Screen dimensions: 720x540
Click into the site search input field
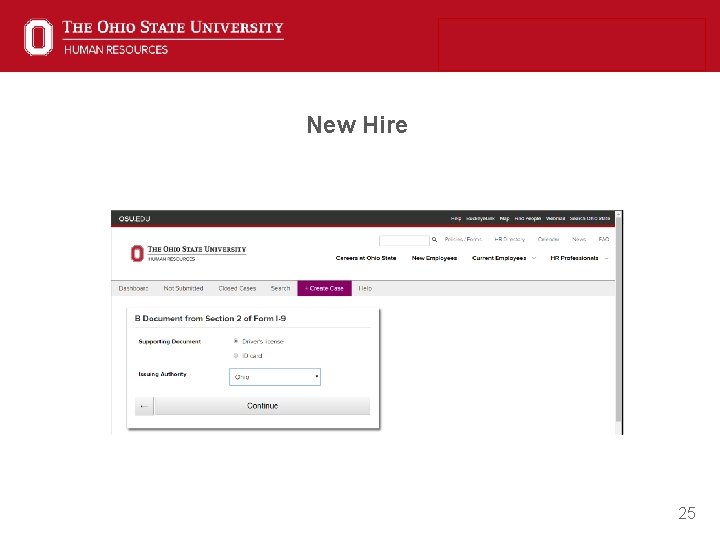coord(404,240)
